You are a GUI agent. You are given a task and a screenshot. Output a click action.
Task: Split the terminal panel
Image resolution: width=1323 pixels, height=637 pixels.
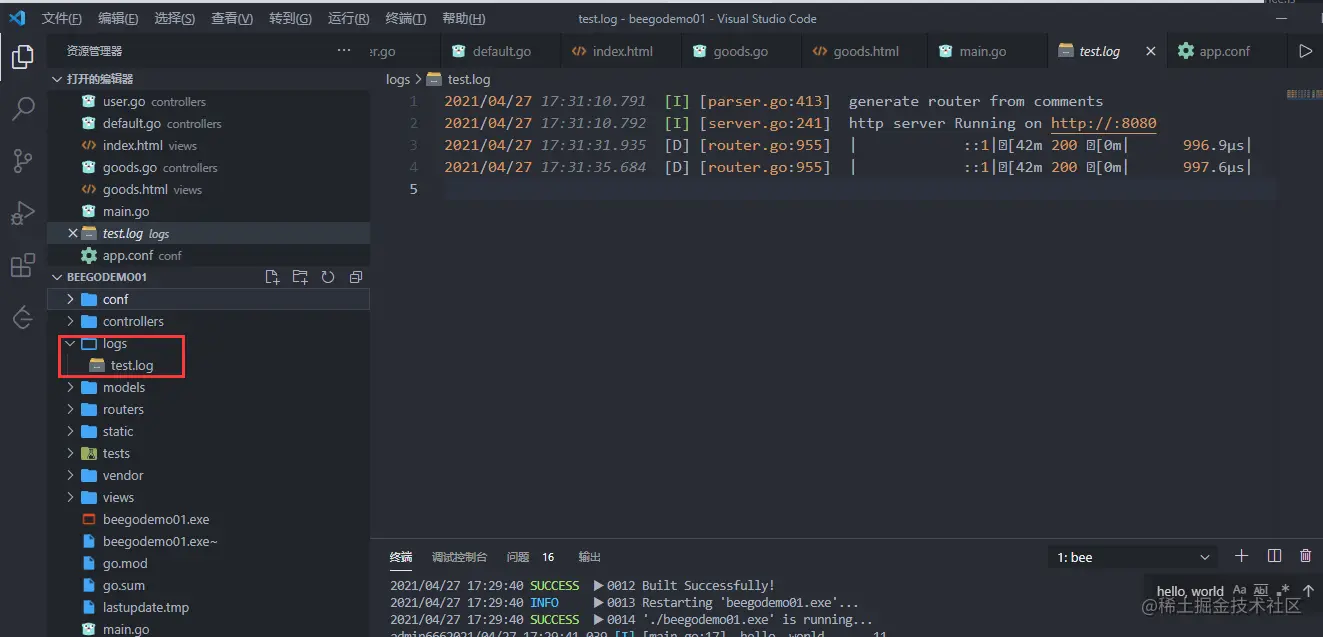click(x=1274, y=556)
